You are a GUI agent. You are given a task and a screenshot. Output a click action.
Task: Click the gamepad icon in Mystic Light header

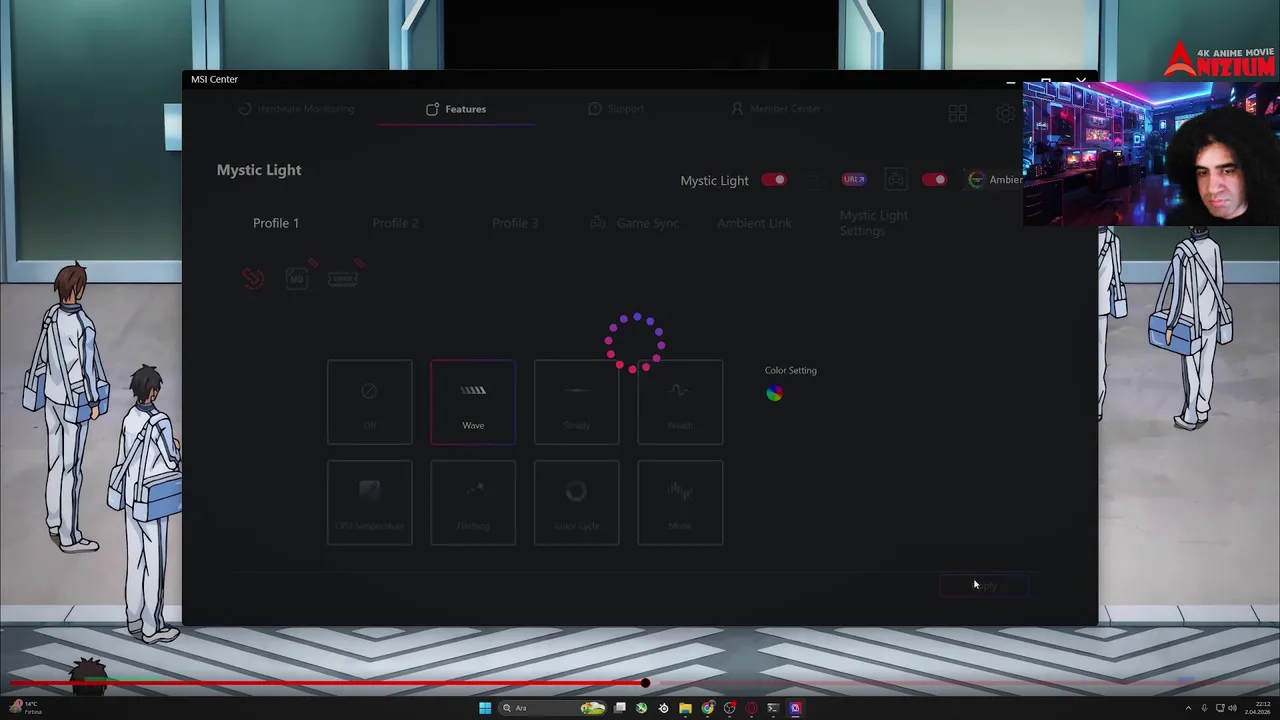click(x=895, y=180)
